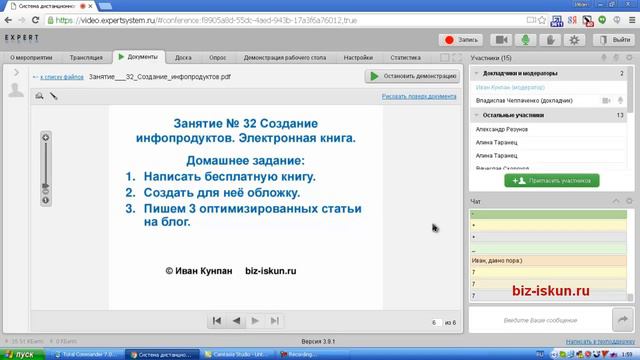640x360 pixels.
Task: Click the user silhouette icon in left sidebar
Action: pyautogui.click(x=16, y=90)
